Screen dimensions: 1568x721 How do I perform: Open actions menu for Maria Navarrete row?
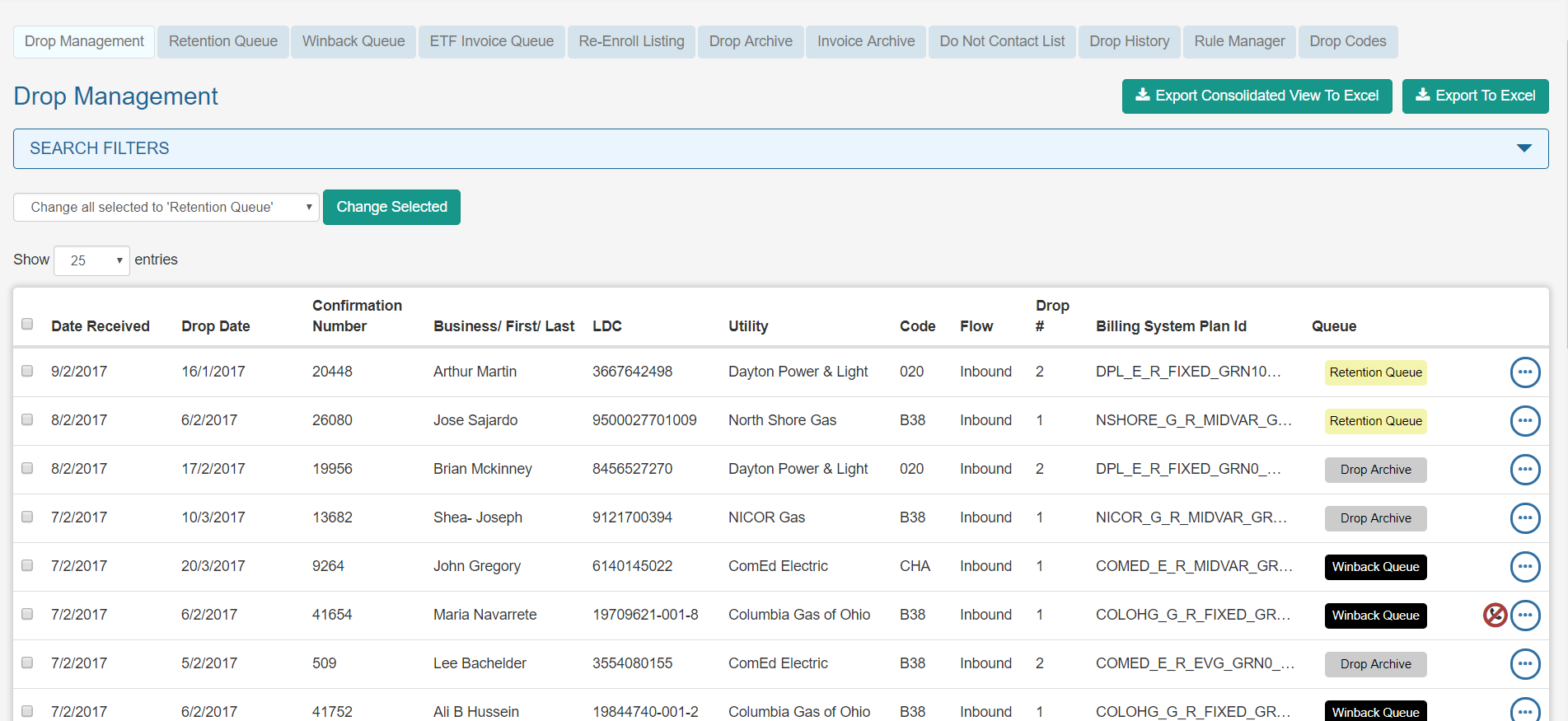tap(1525, 616)
